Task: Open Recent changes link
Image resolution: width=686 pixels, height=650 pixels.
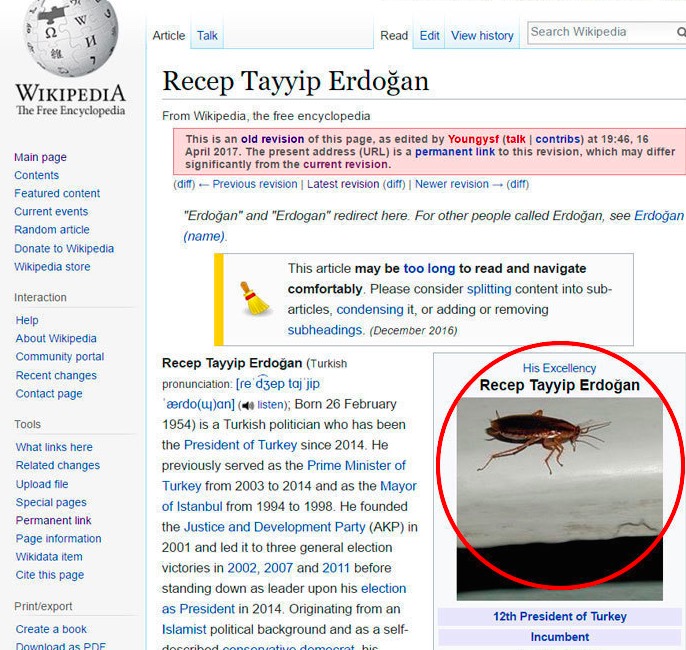Action: 56,375
